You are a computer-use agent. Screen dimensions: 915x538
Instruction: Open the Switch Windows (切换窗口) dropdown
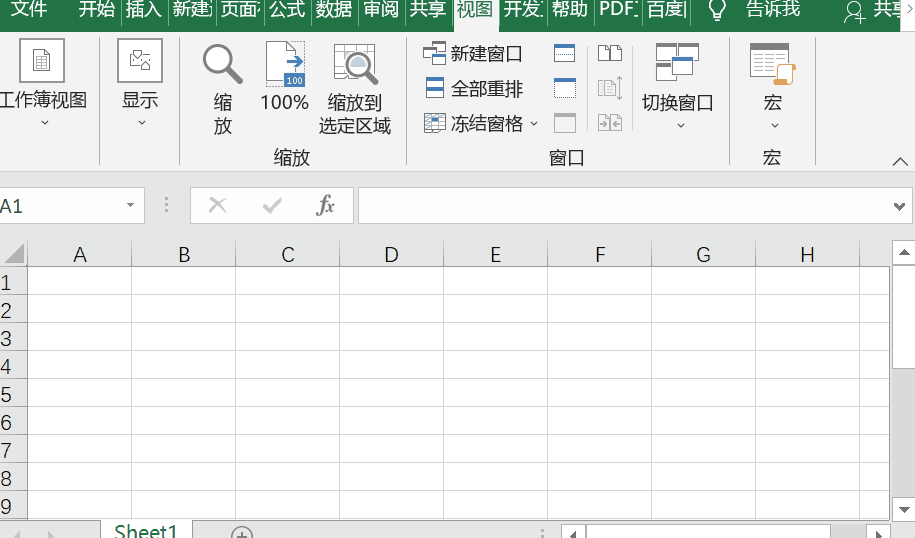(x=677, y=86)
